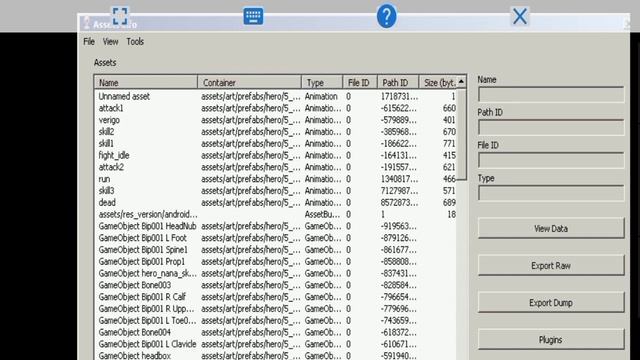The width and height of the screenshot is (640, 360).
Task: Click the View Data button
Action: pos(551,229)
